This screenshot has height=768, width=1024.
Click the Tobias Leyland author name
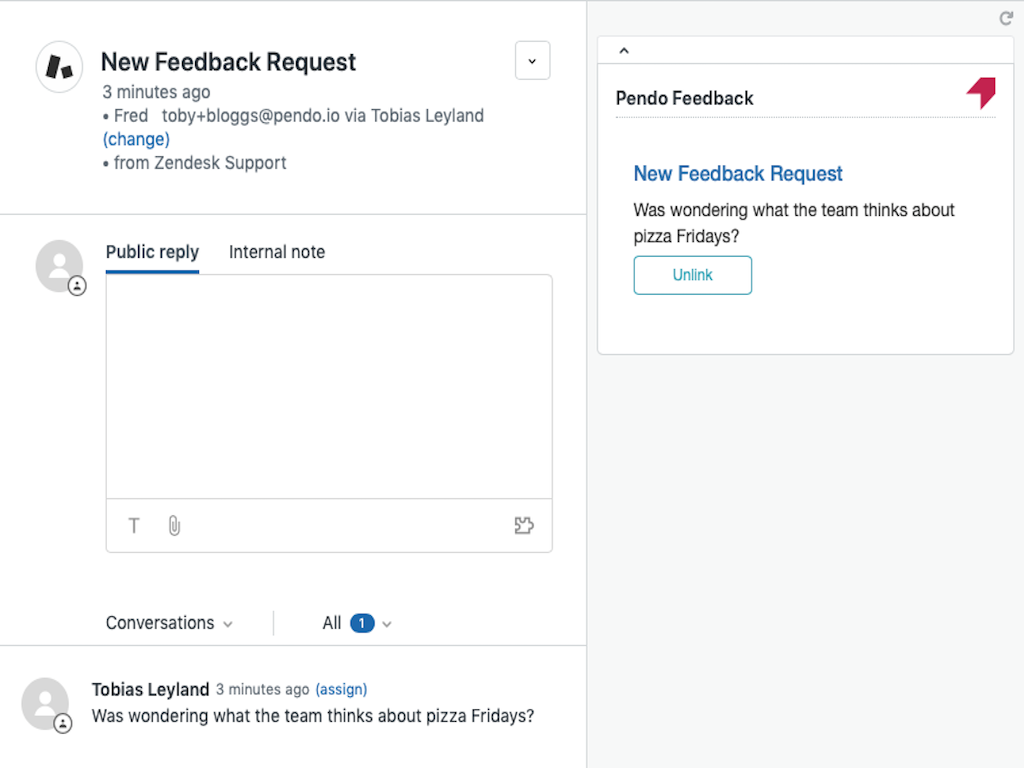coord(150,689)
